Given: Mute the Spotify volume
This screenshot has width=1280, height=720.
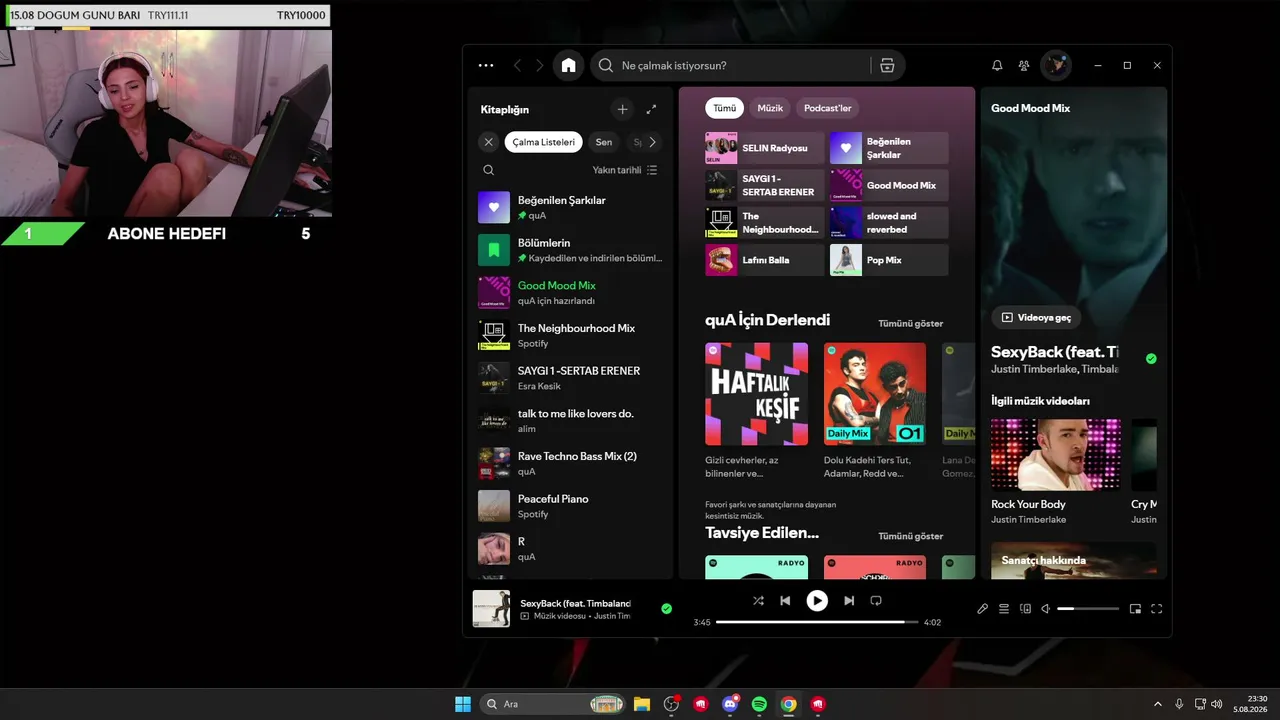Looking at the screenshot, I should click(1046, 609).
